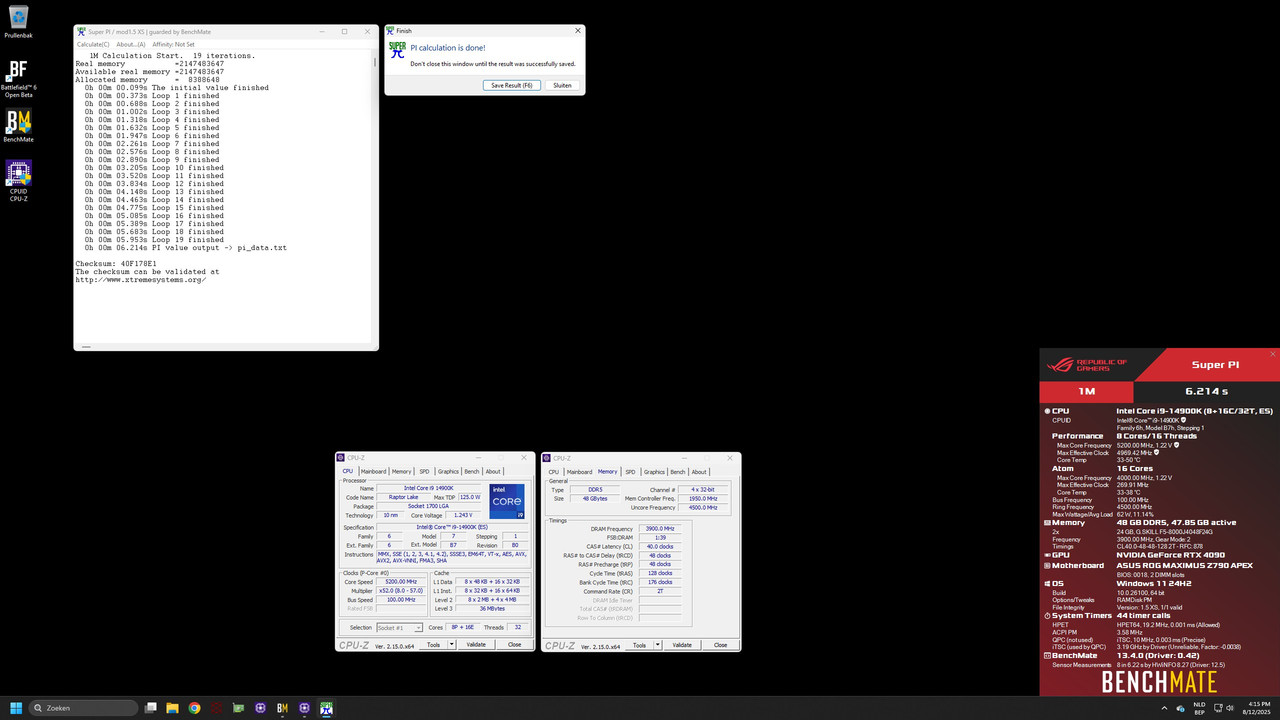Switch to SPD tab in CPU-Z memory timings window
1280x720 pixels.
[x=631, y=472]
